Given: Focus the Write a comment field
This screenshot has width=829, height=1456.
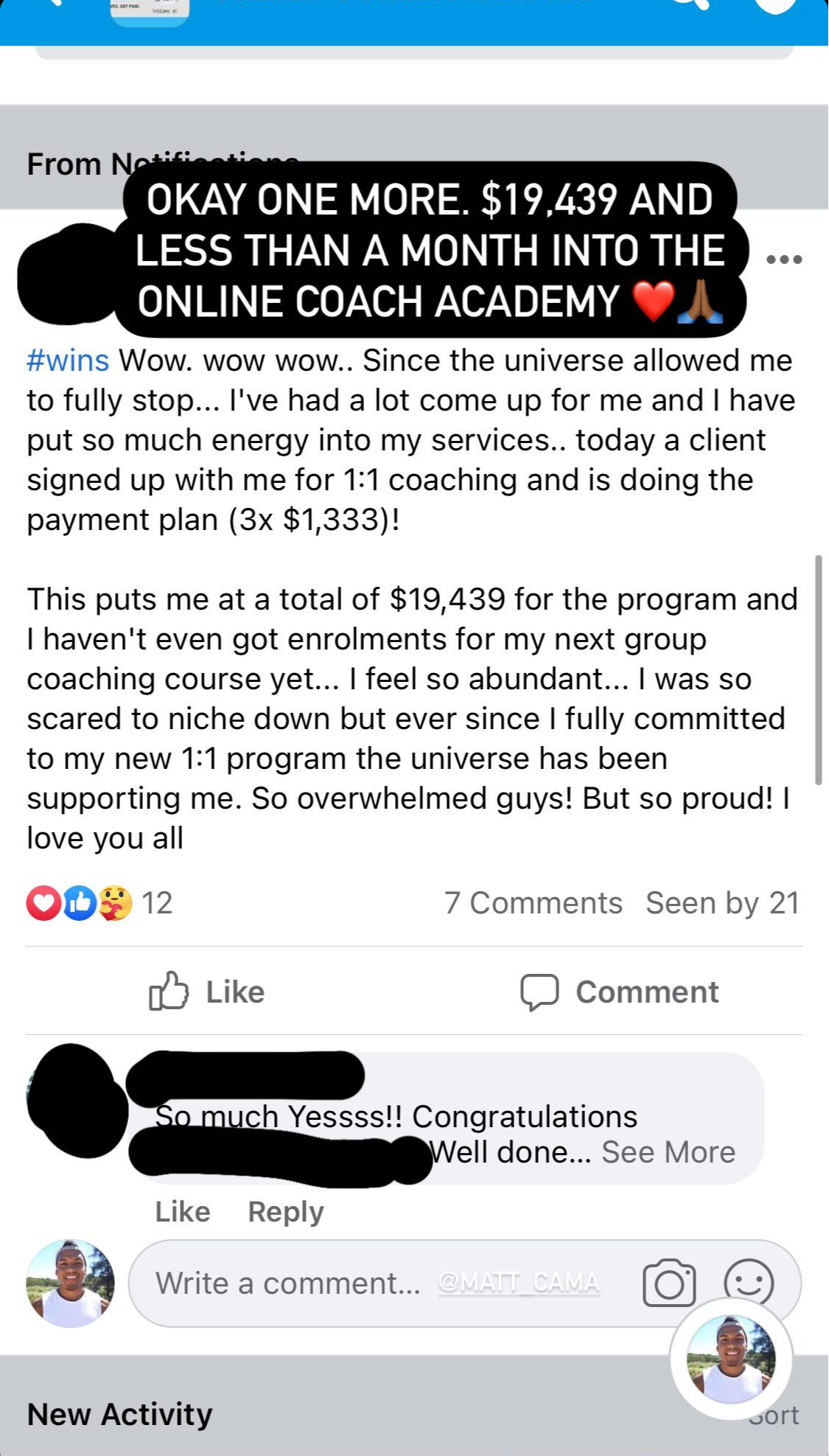Looking at the screenshot, I should point(383,1283).
